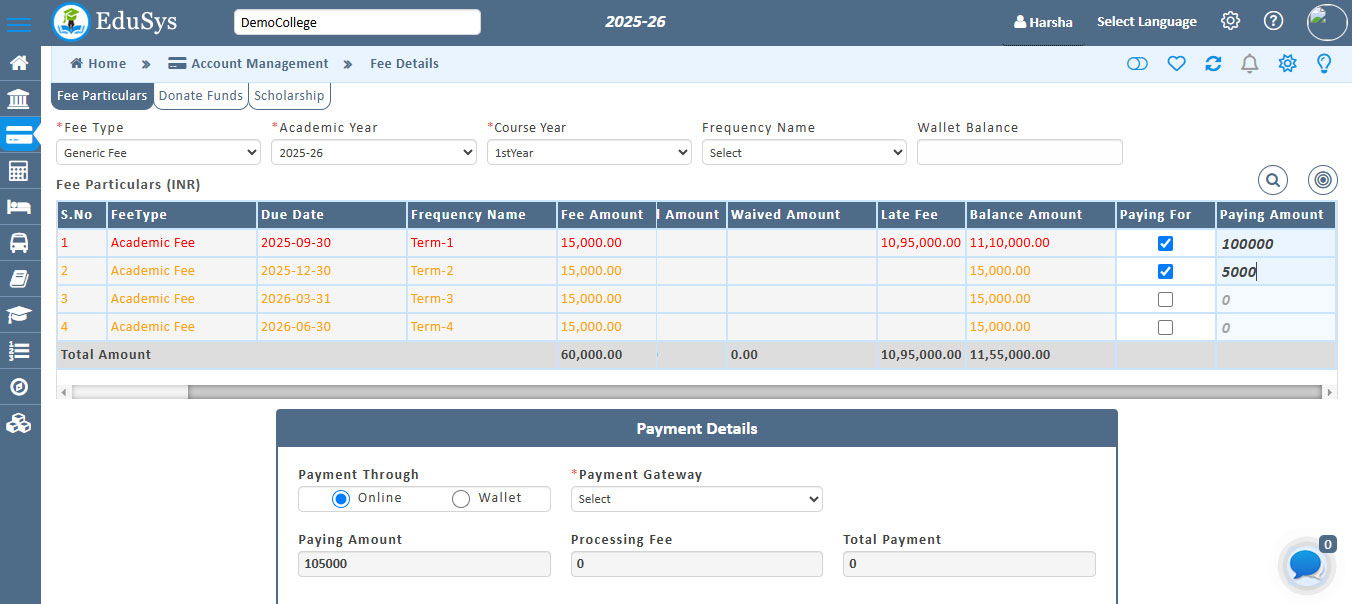The image size is (1352, 604).
Task: Open the graduation cap module in sidebar
Action: tap(20, 314)
